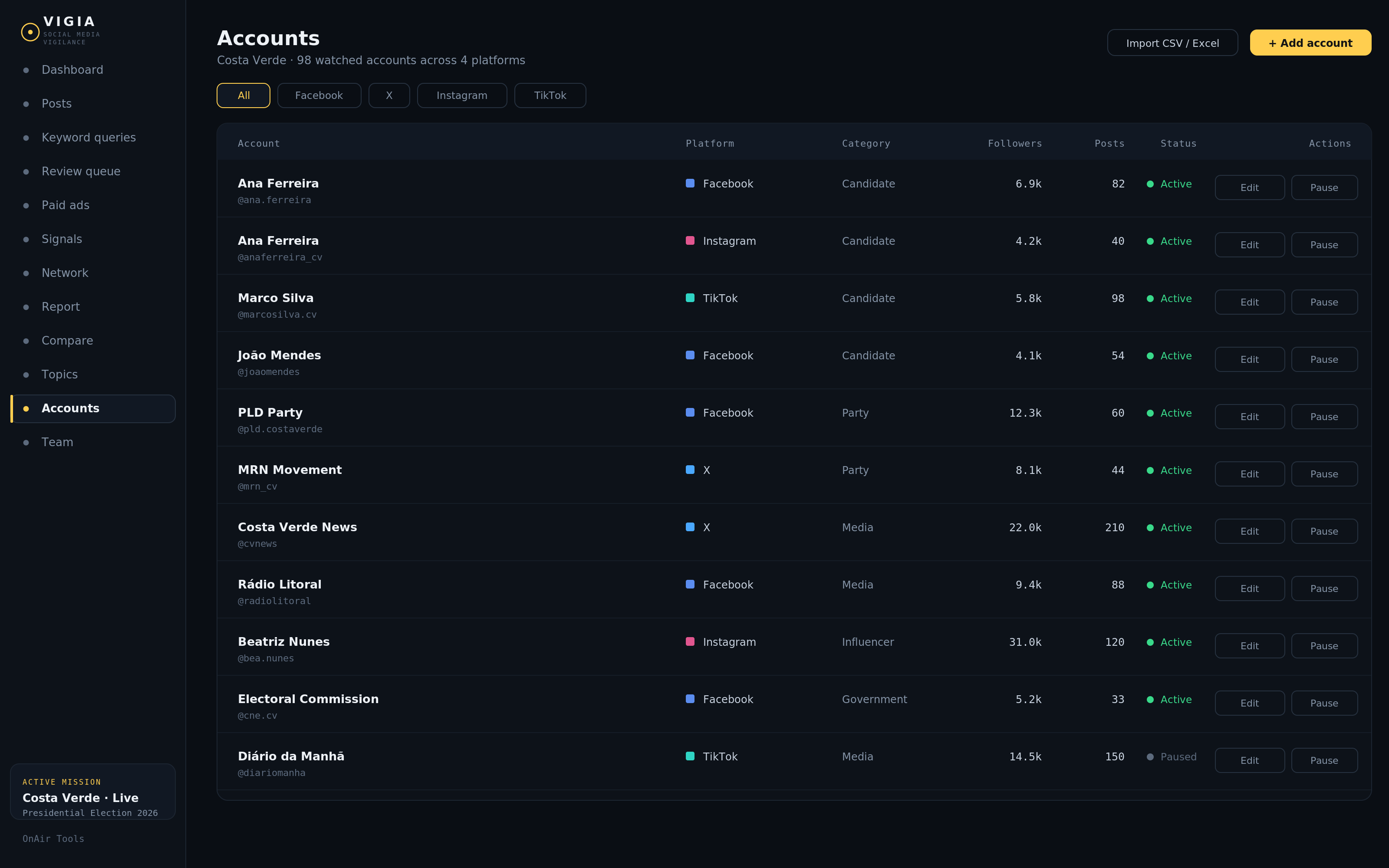Click the OnAir Tools footer text
The image size is (1389, 868).
53,839
